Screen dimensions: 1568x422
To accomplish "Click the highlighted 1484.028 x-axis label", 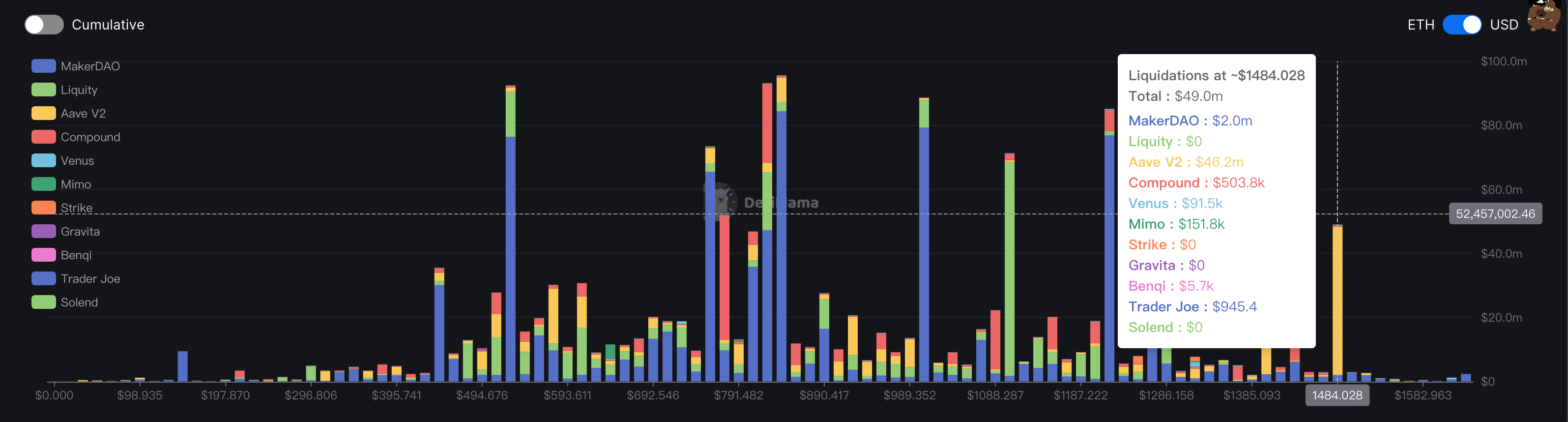I will tap(1337, 395).
